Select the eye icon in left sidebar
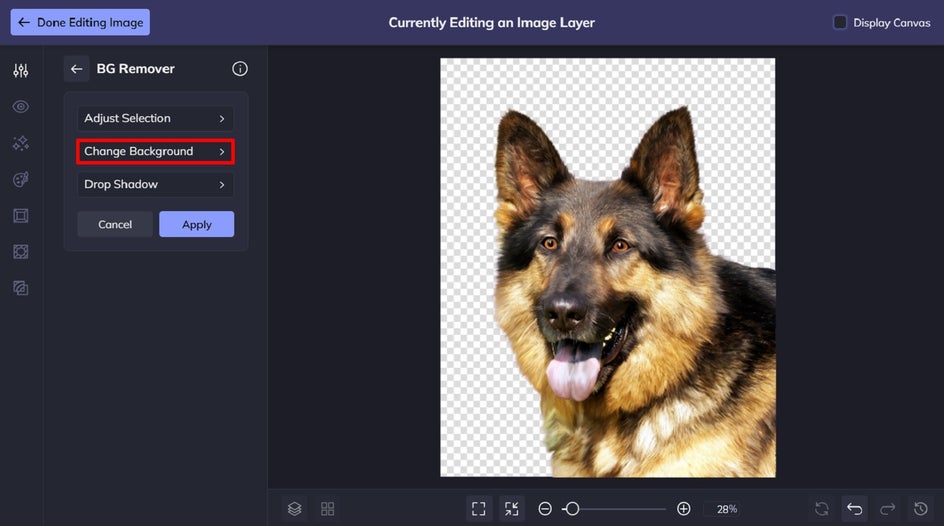This screenshot has height=526, width=944. coord(20,107)
